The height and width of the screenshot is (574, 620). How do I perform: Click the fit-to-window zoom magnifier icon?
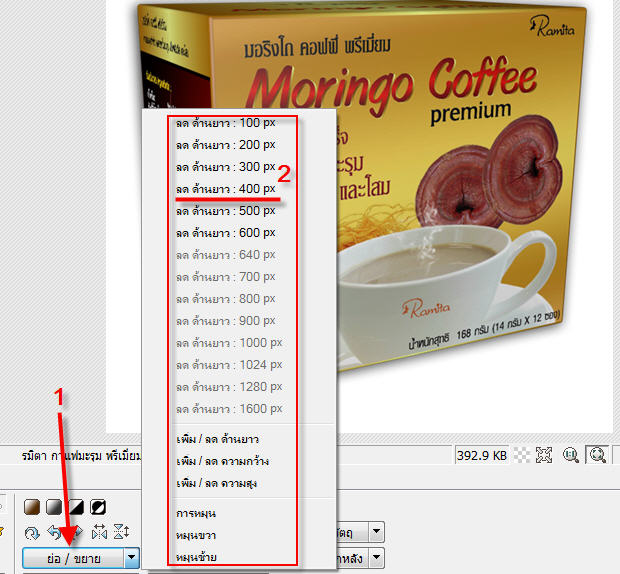click(597, 455)
